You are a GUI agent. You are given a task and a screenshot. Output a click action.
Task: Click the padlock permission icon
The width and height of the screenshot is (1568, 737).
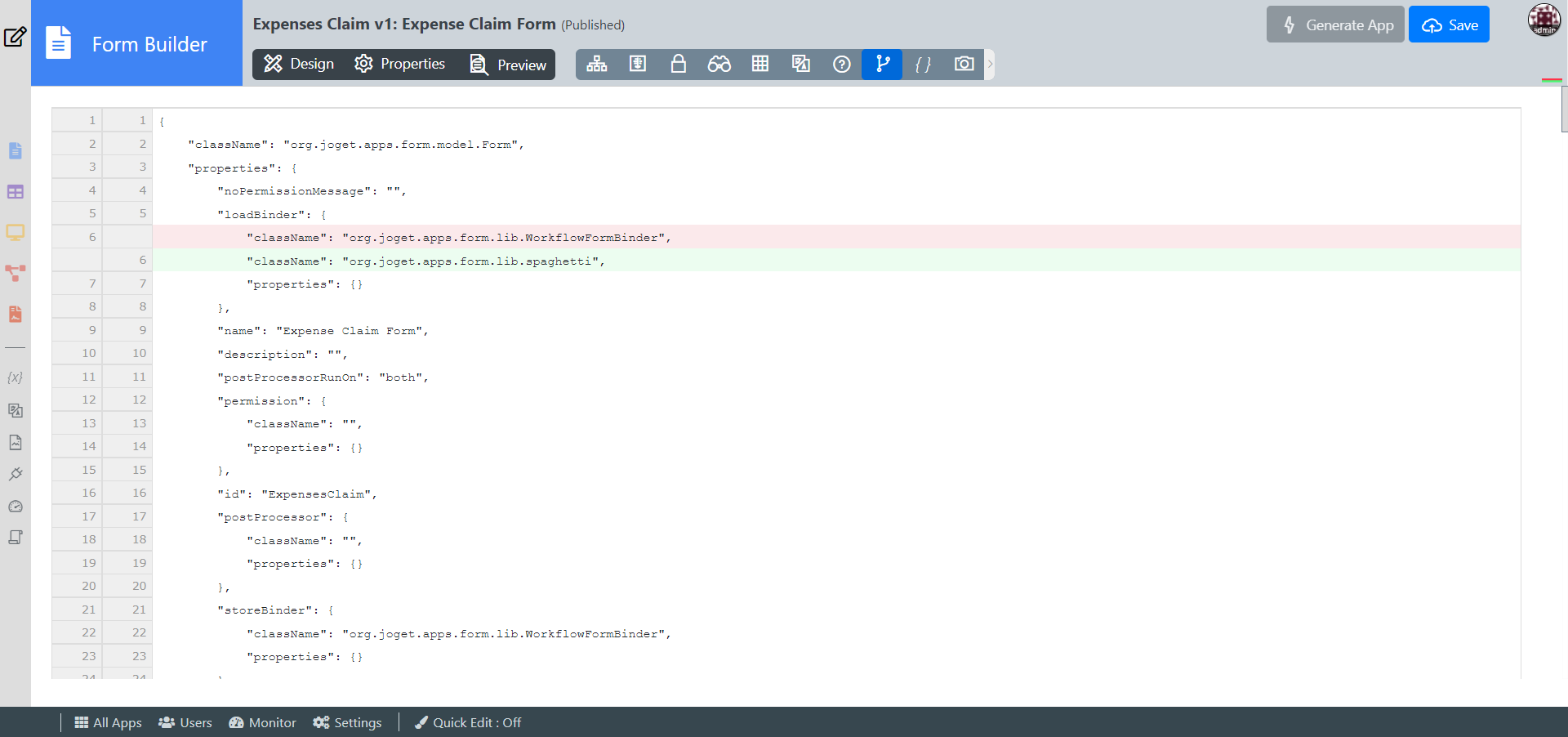[678, 64]
